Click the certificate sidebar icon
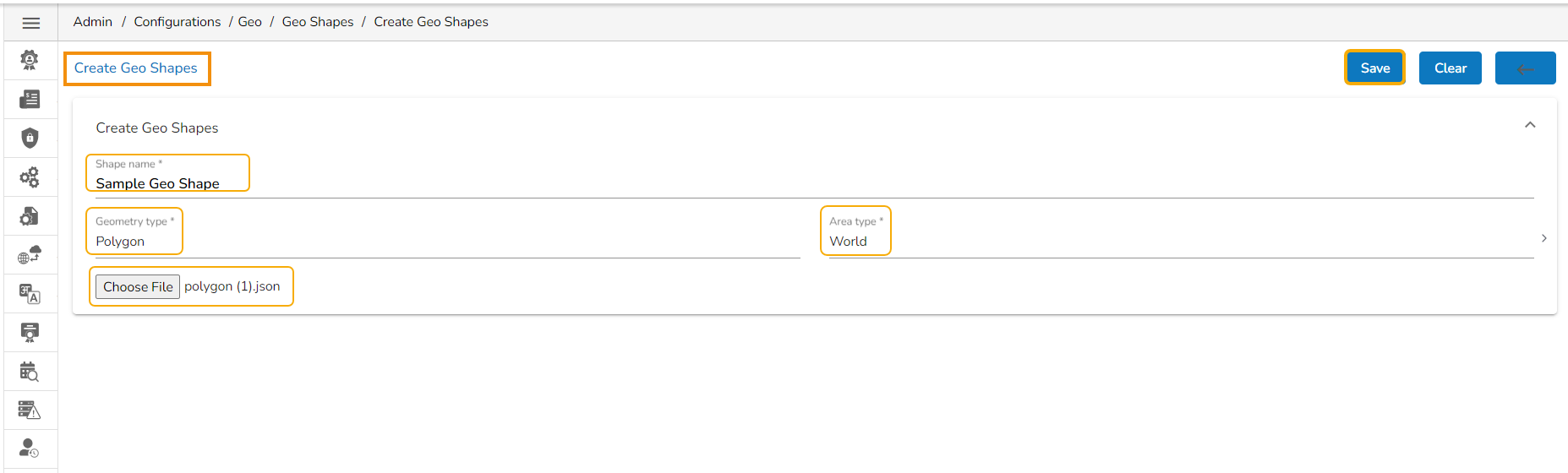1568x473 pixels. coord(30,333)
